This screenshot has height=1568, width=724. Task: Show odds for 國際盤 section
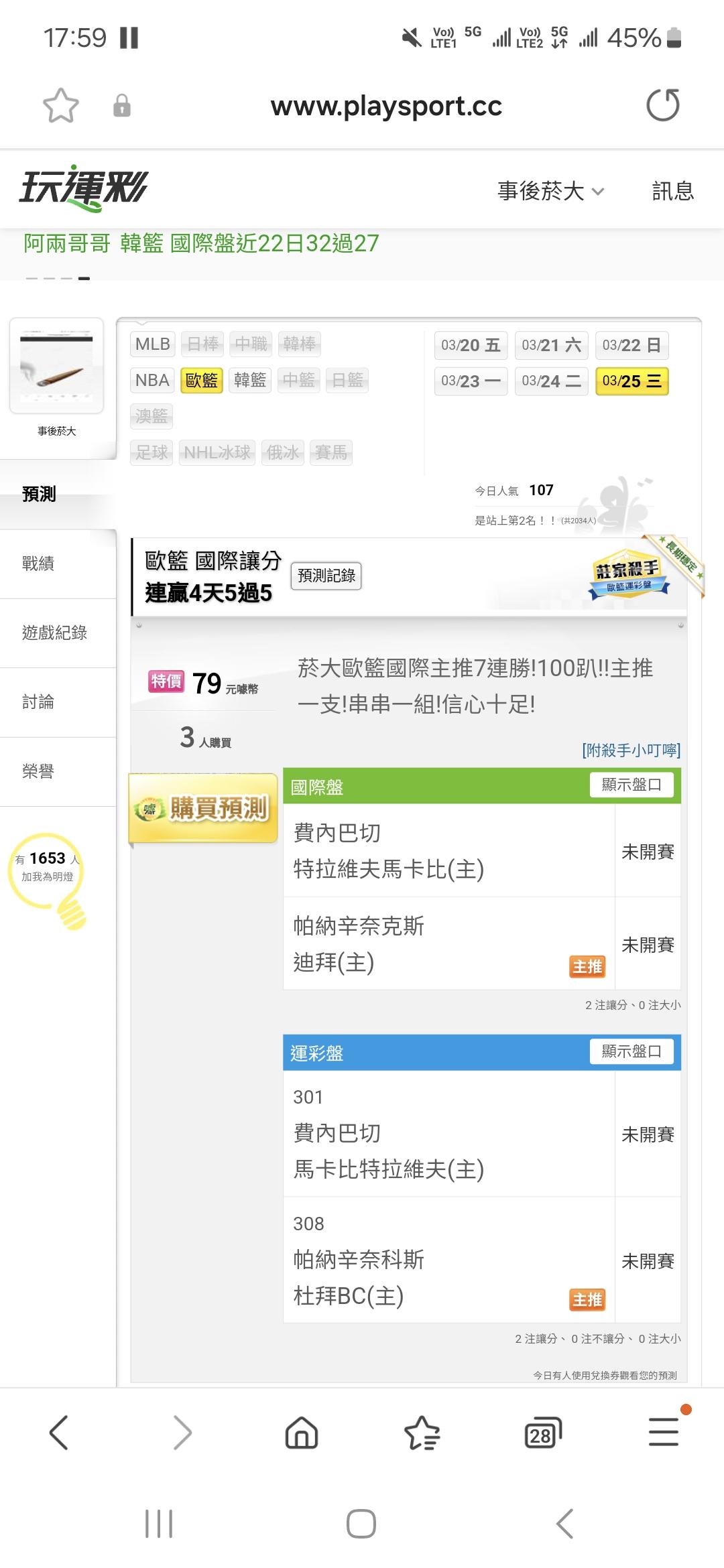click(x=631, y=785)
